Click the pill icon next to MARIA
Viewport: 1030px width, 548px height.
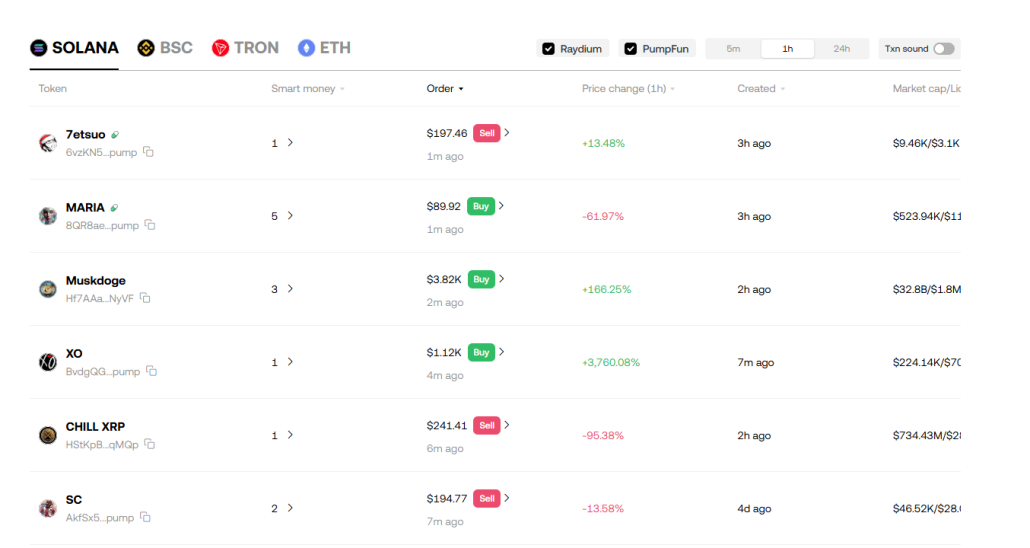pyautogui.click(x=115, y=208)
